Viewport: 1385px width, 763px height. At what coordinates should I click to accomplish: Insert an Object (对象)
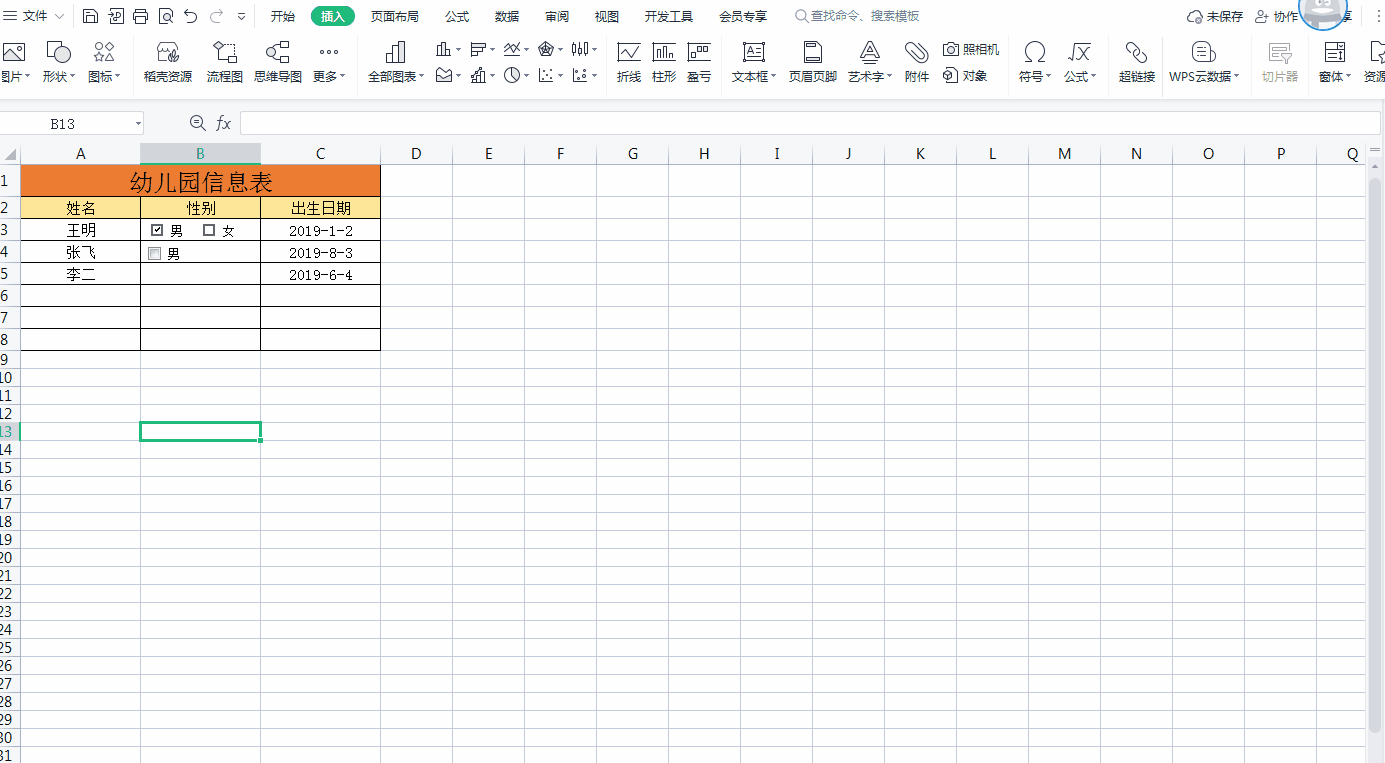[966, 75]
